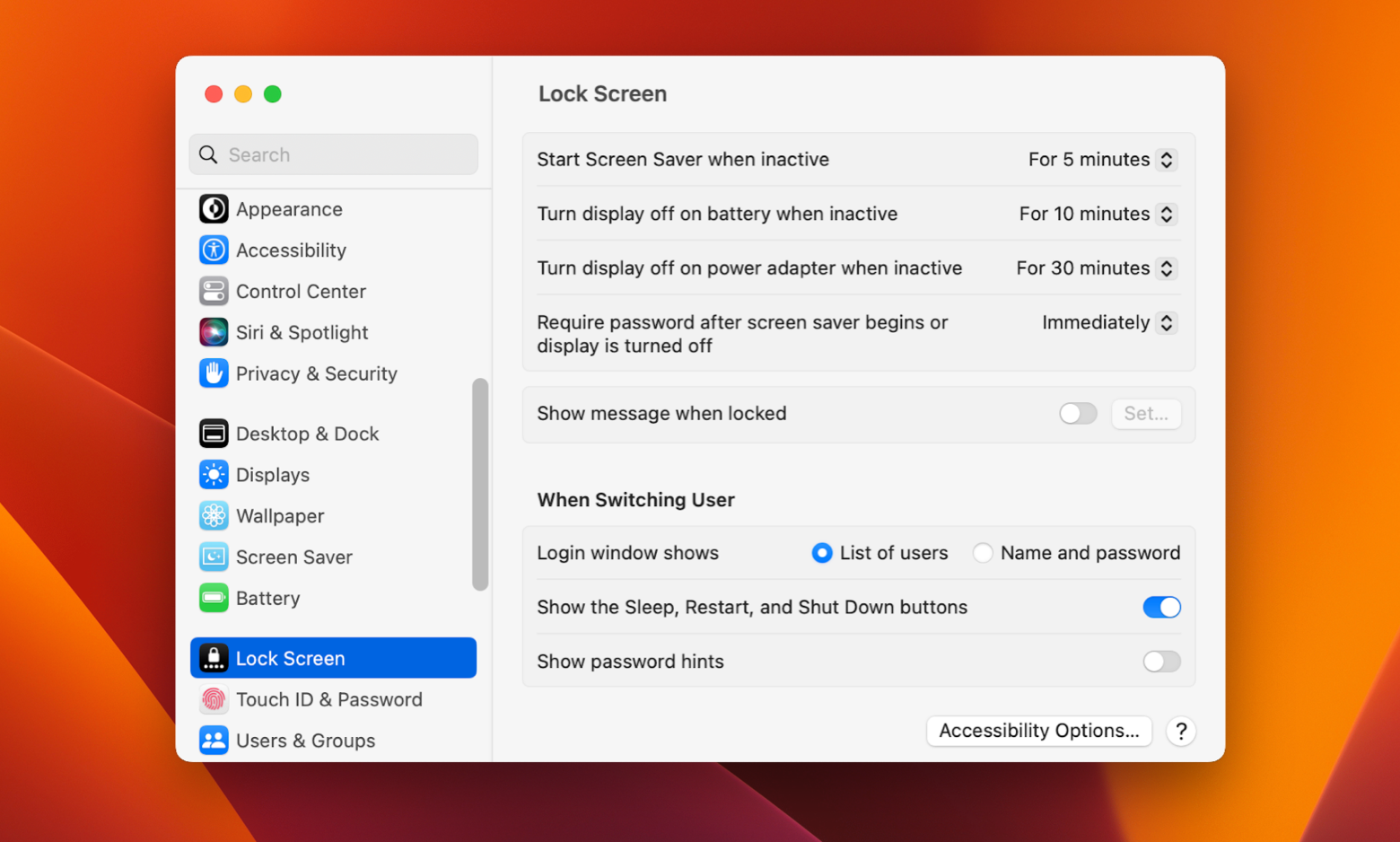Change Turn display off on battery duration
Image resolution: width=1400 pixels, height=842 pixels.
click(x=1166, y=214)
